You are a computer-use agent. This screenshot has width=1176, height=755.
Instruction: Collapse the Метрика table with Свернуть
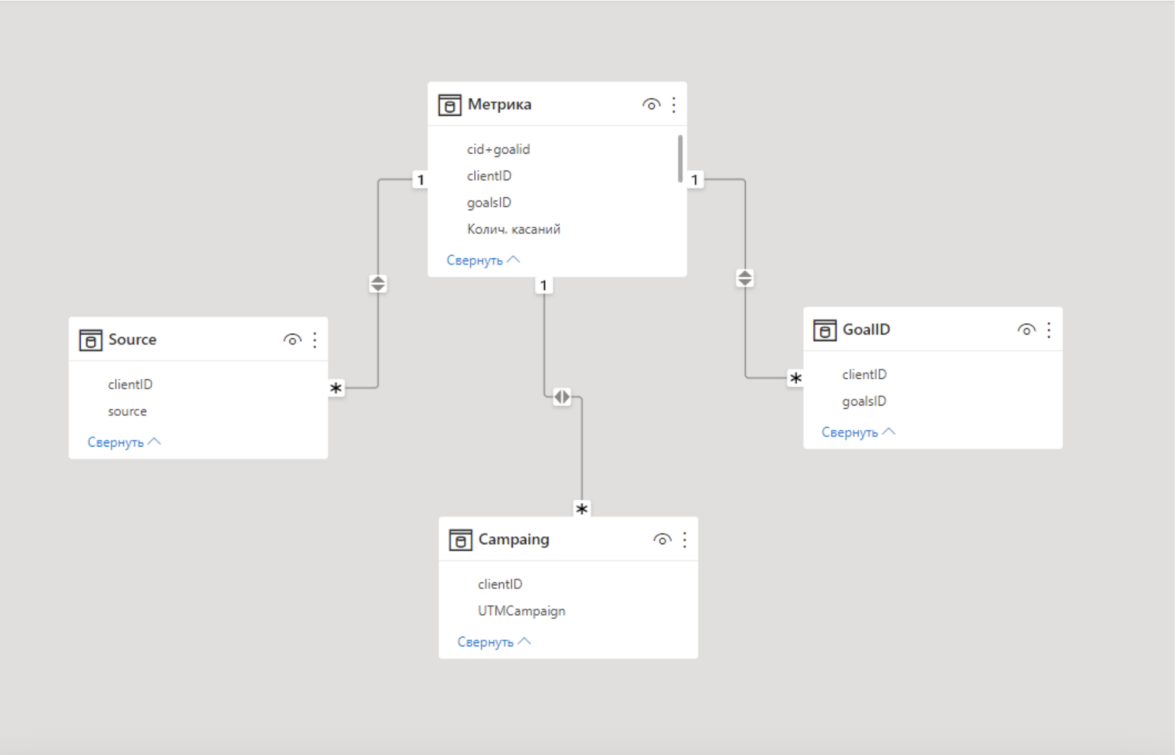click(x=483, y=260)
